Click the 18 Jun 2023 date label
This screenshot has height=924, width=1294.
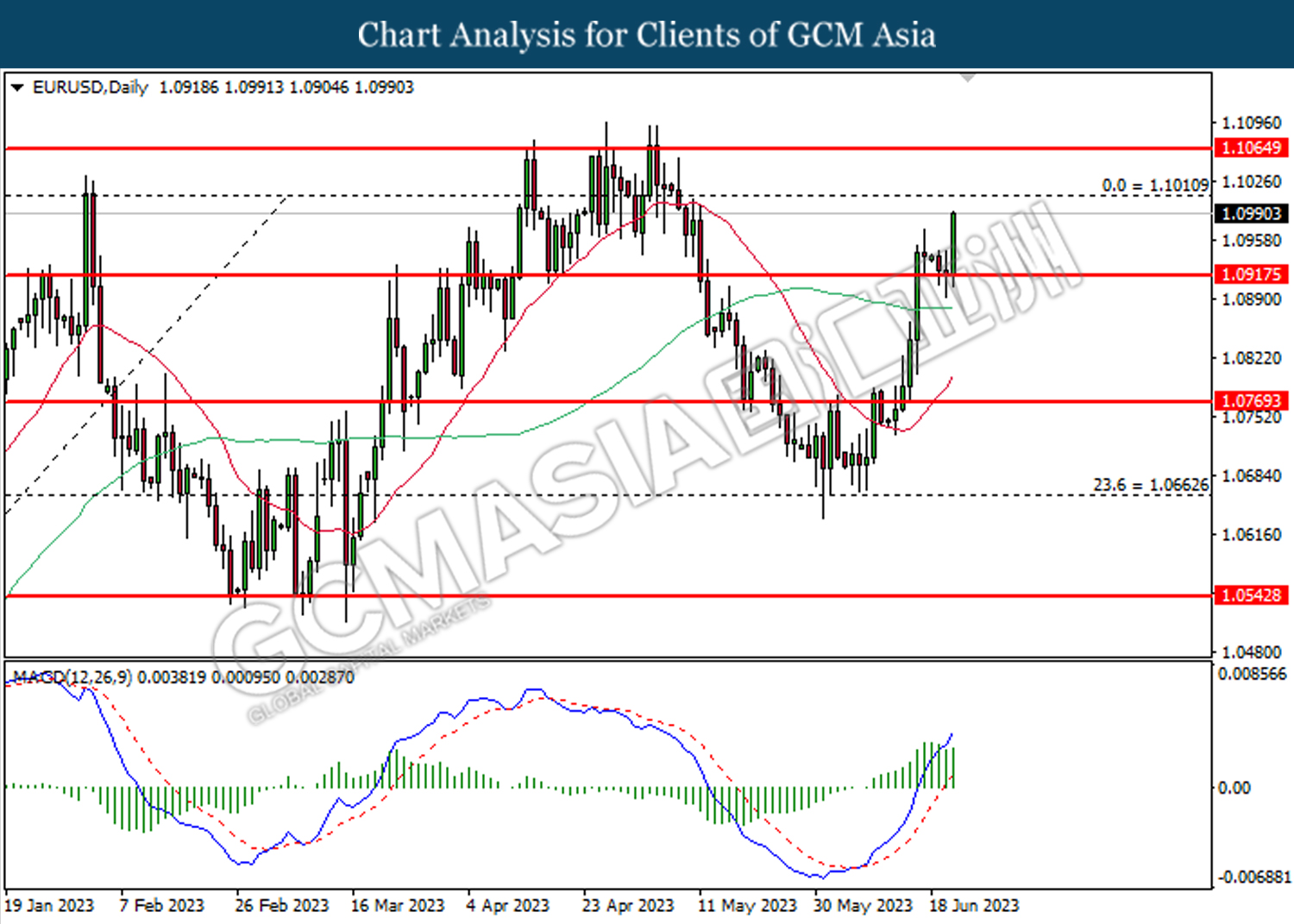coord(974,905)
